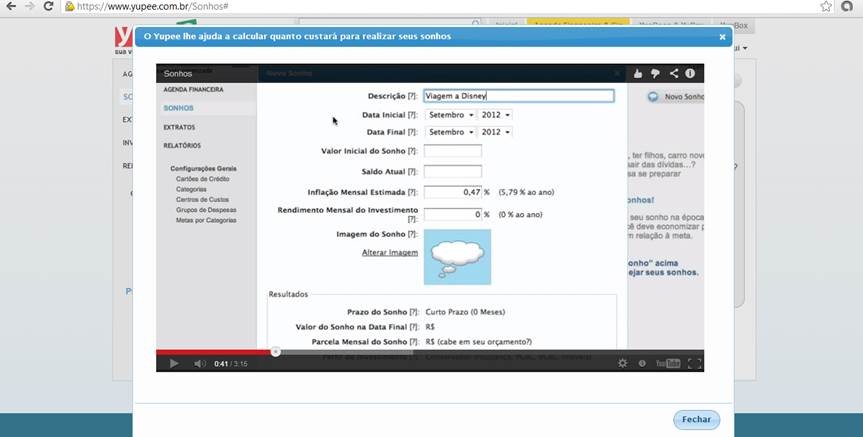Like the video with the thumbs up icon
The height and width of the screenshot is (437, 863).
click(x=638, y=73)
